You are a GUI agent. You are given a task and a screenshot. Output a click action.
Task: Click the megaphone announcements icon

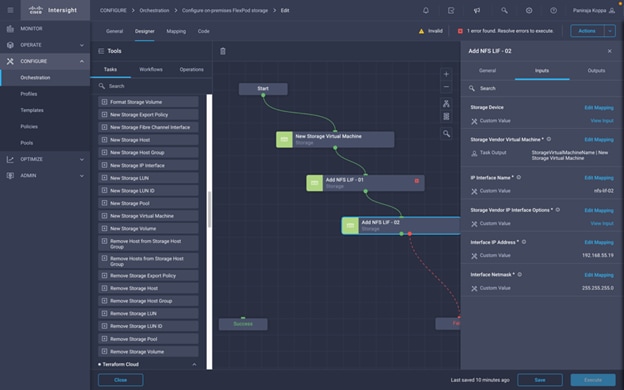[477, 11]
